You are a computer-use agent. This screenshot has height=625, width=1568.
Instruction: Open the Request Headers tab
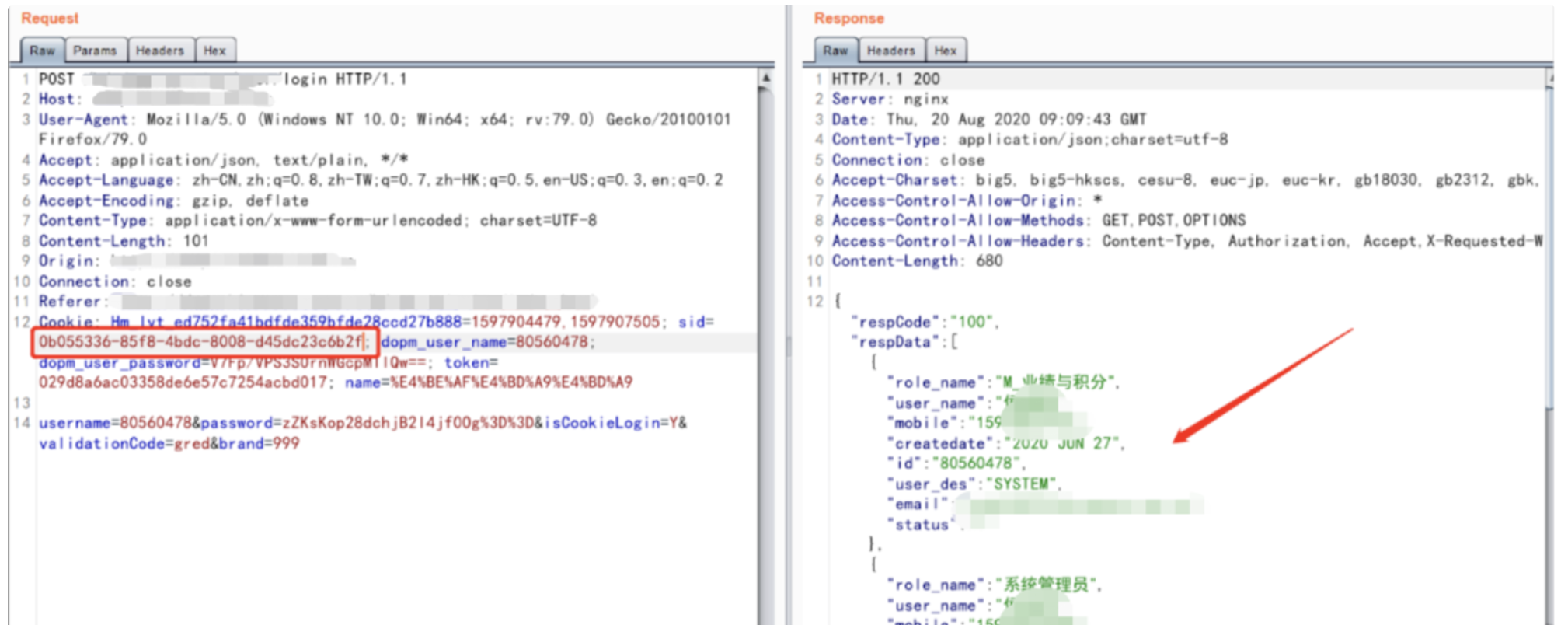pos(159,51)
